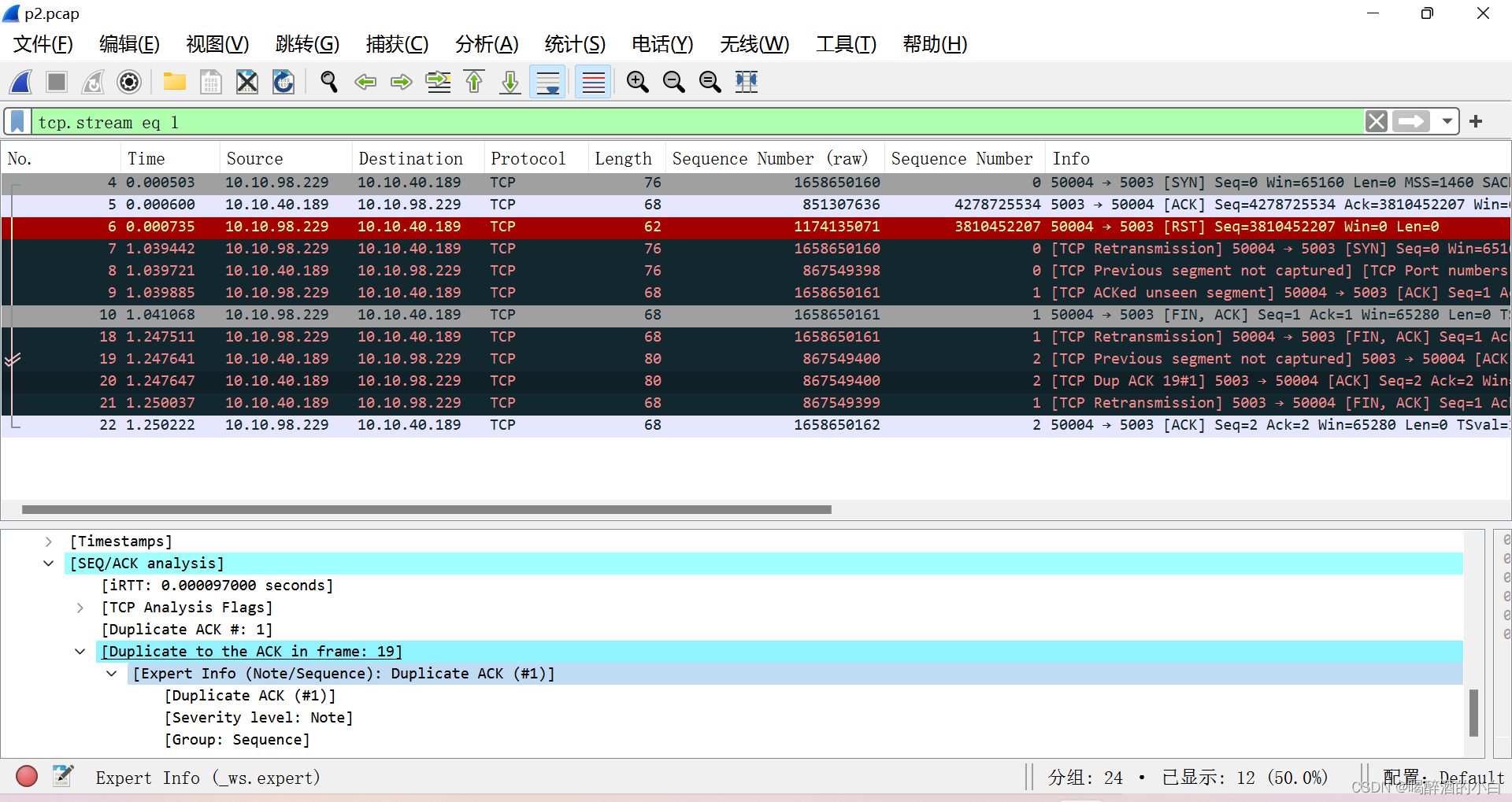
Task: Open capture options gear icon
Action: click(x=129, y=82)
